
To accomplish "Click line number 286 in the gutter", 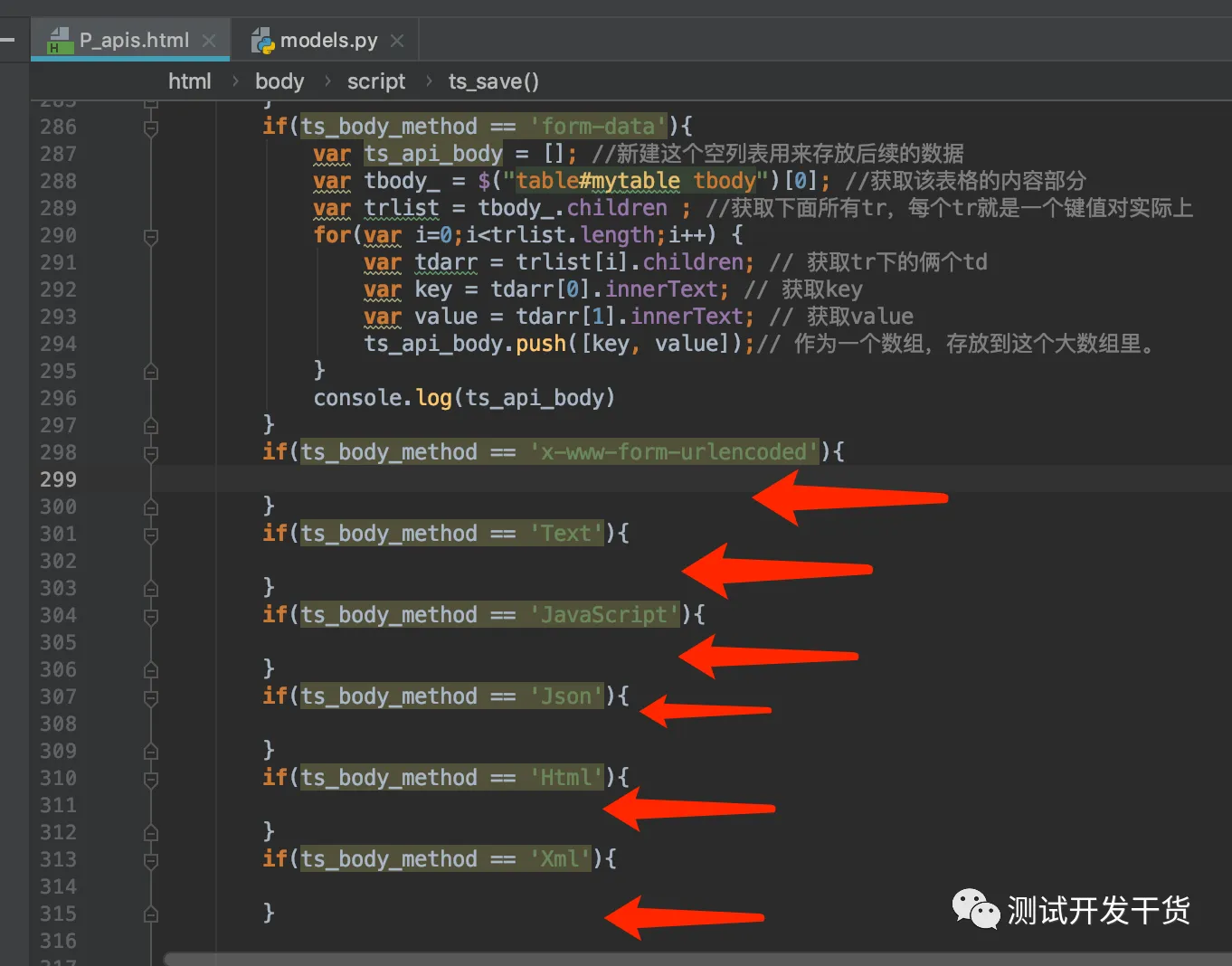I will coord(58,127).
